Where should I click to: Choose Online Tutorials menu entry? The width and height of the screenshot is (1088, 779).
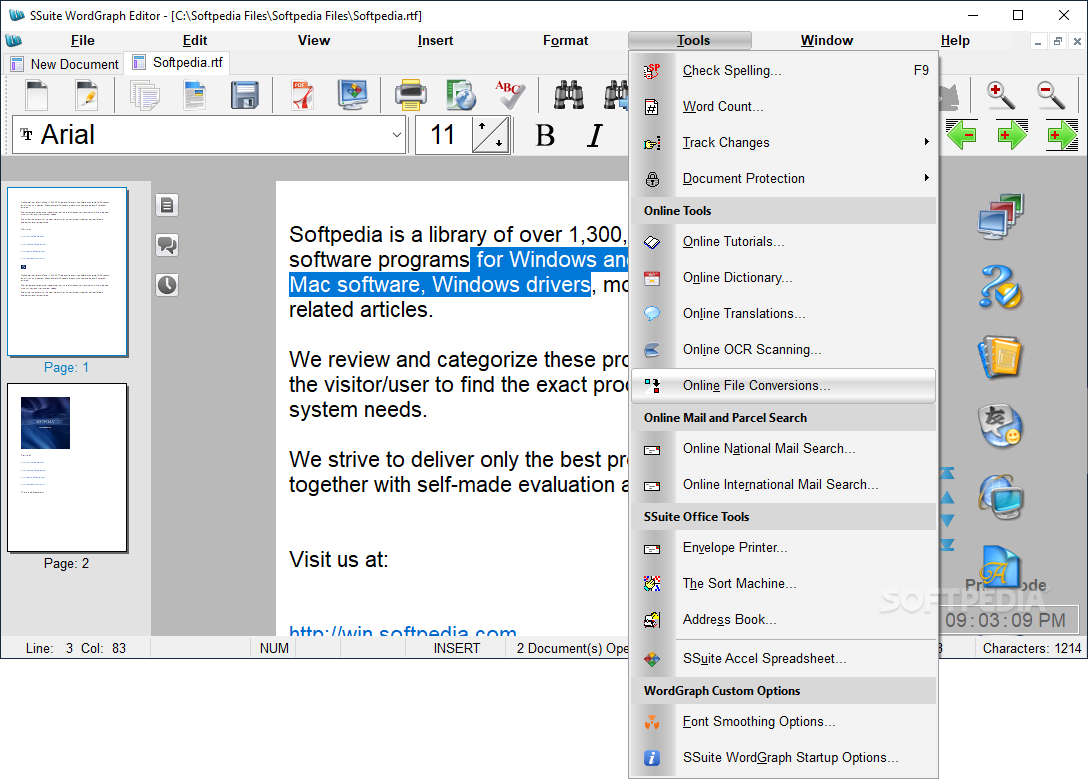tap(783, 241)
